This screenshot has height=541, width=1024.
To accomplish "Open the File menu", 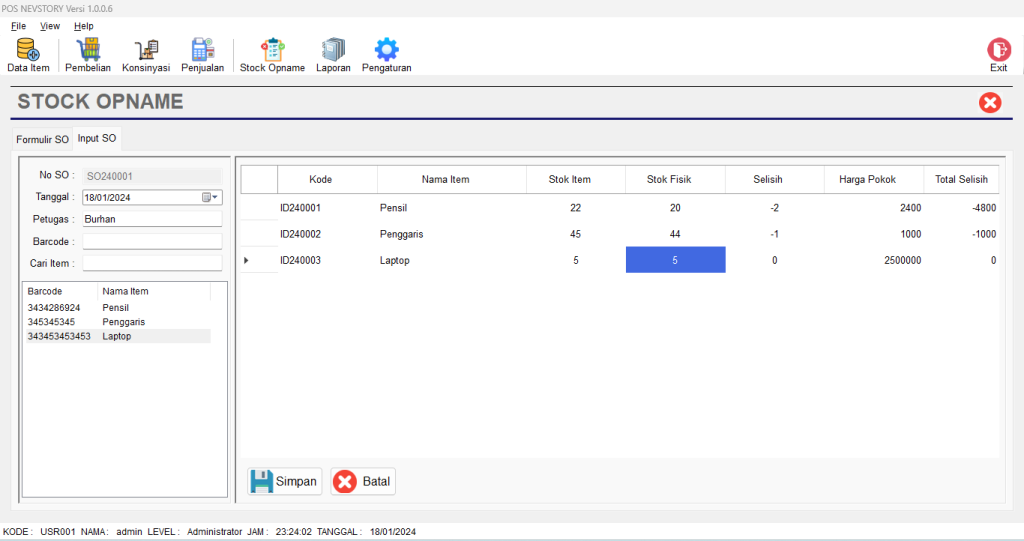I will (18, 26).
